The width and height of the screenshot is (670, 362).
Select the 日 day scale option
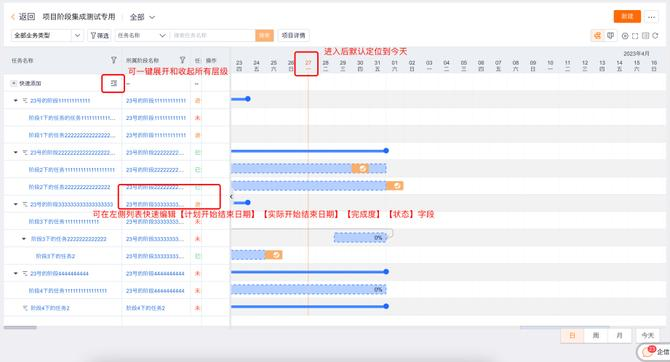click(x=572, y=336)
